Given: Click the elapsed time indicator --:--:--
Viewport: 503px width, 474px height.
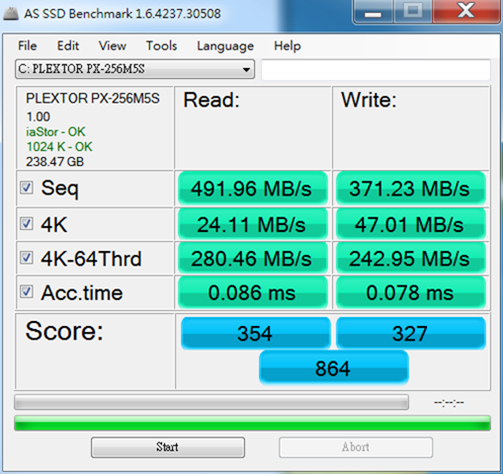Looking at the screenshot, I should click(x=449, y=403).
